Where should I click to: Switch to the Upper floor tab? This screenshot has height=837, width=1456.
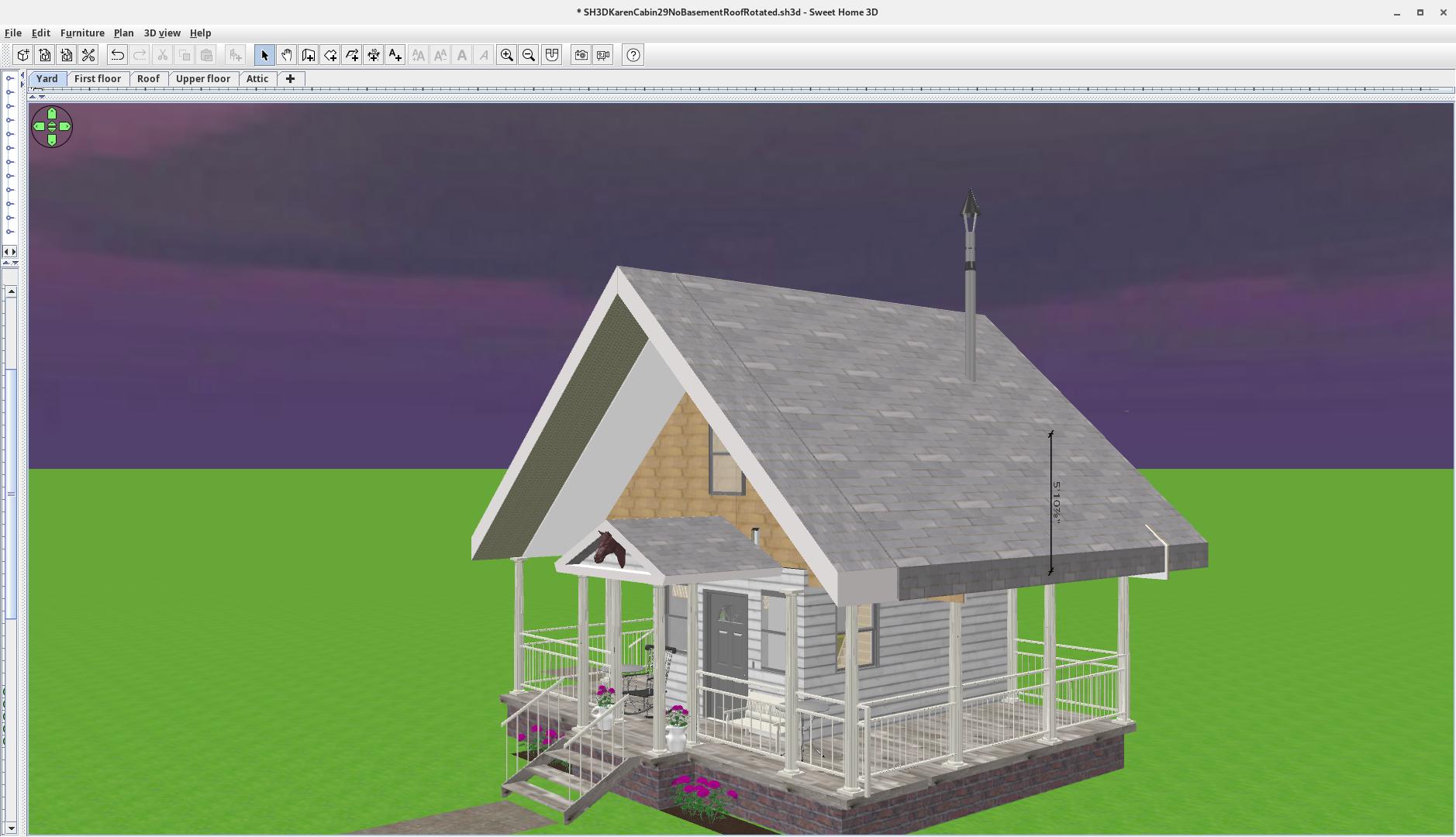(202, 79)
